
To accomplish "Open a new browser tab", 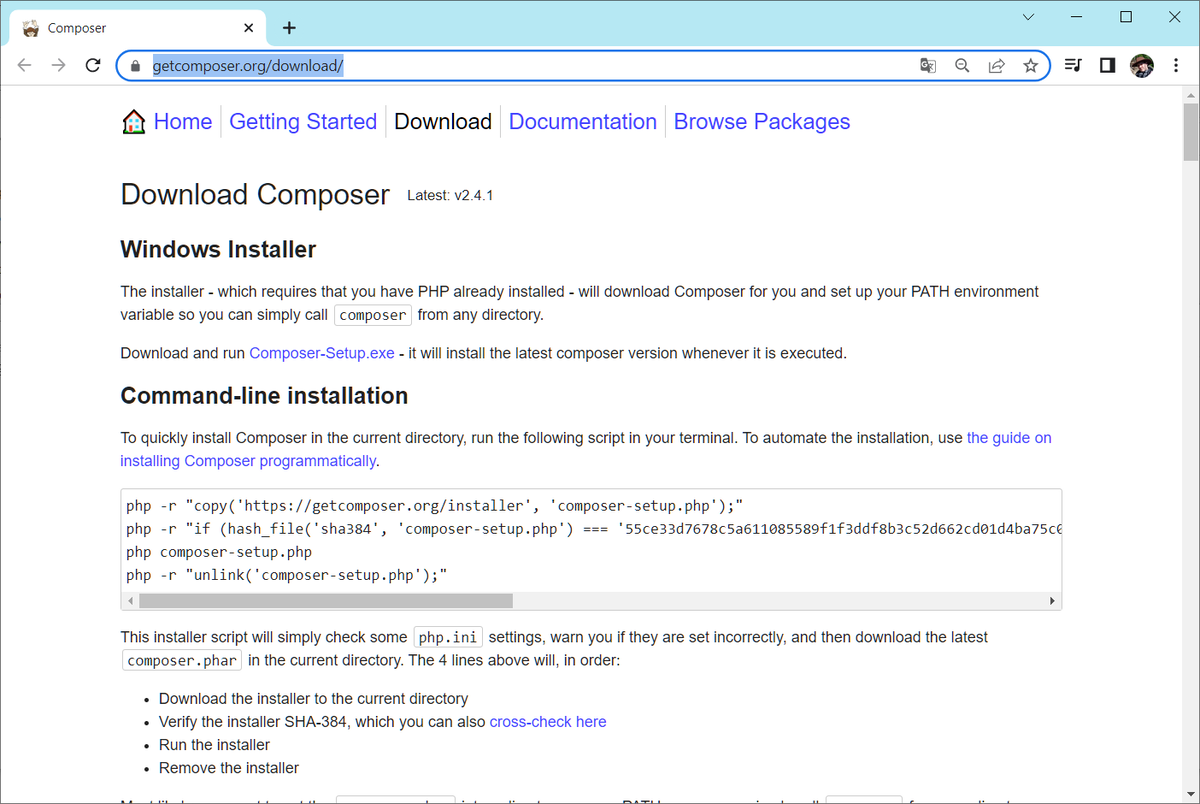I will coord(289,28).
